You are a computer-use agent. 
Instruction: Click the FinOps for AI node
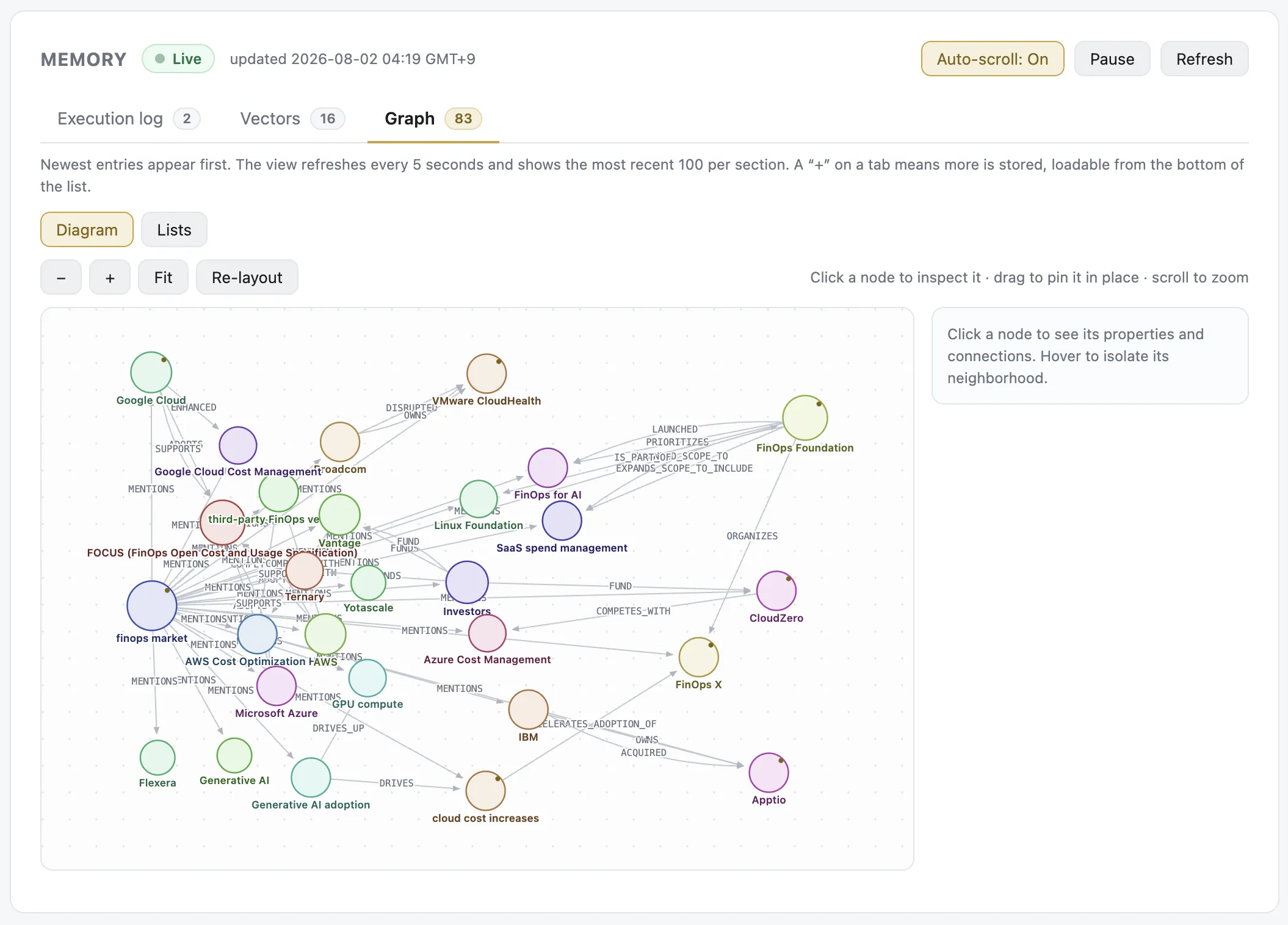548,468
